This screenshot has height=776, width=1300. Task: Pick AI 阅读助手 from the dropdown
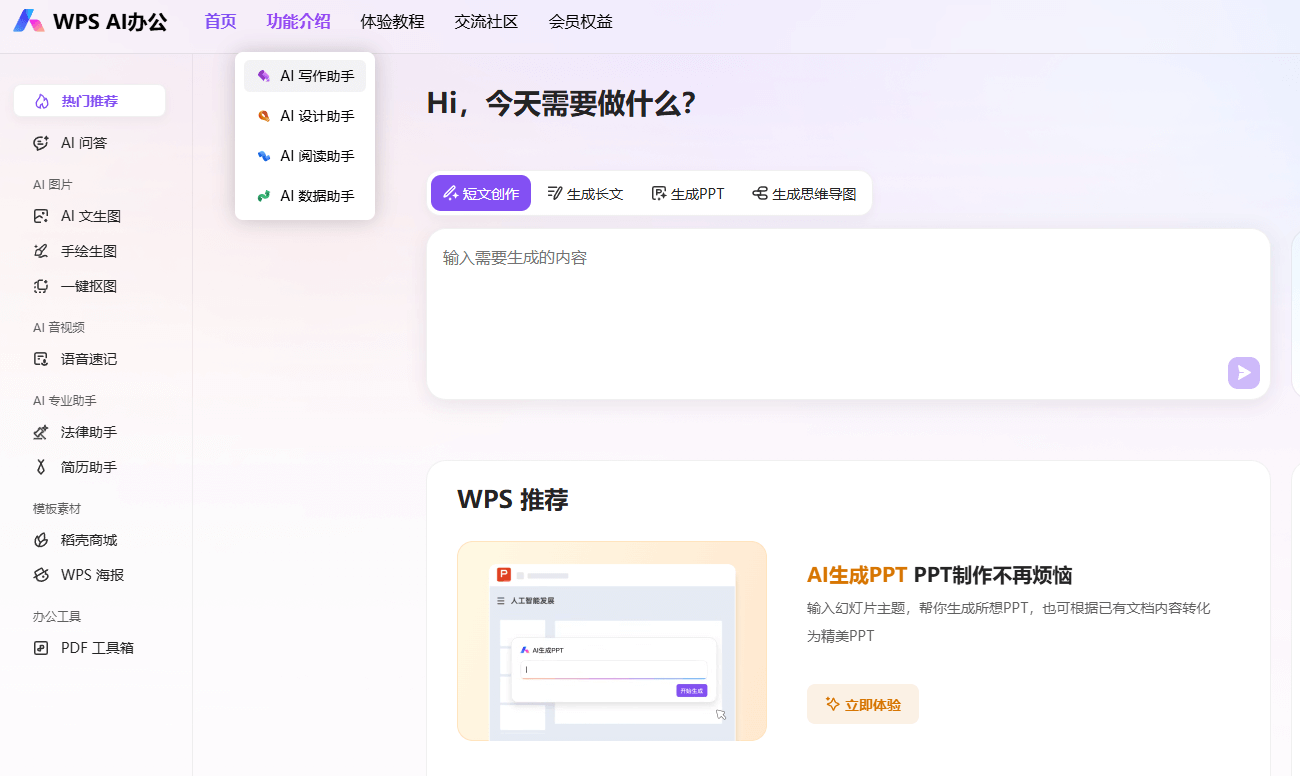[x=305, y=156]
